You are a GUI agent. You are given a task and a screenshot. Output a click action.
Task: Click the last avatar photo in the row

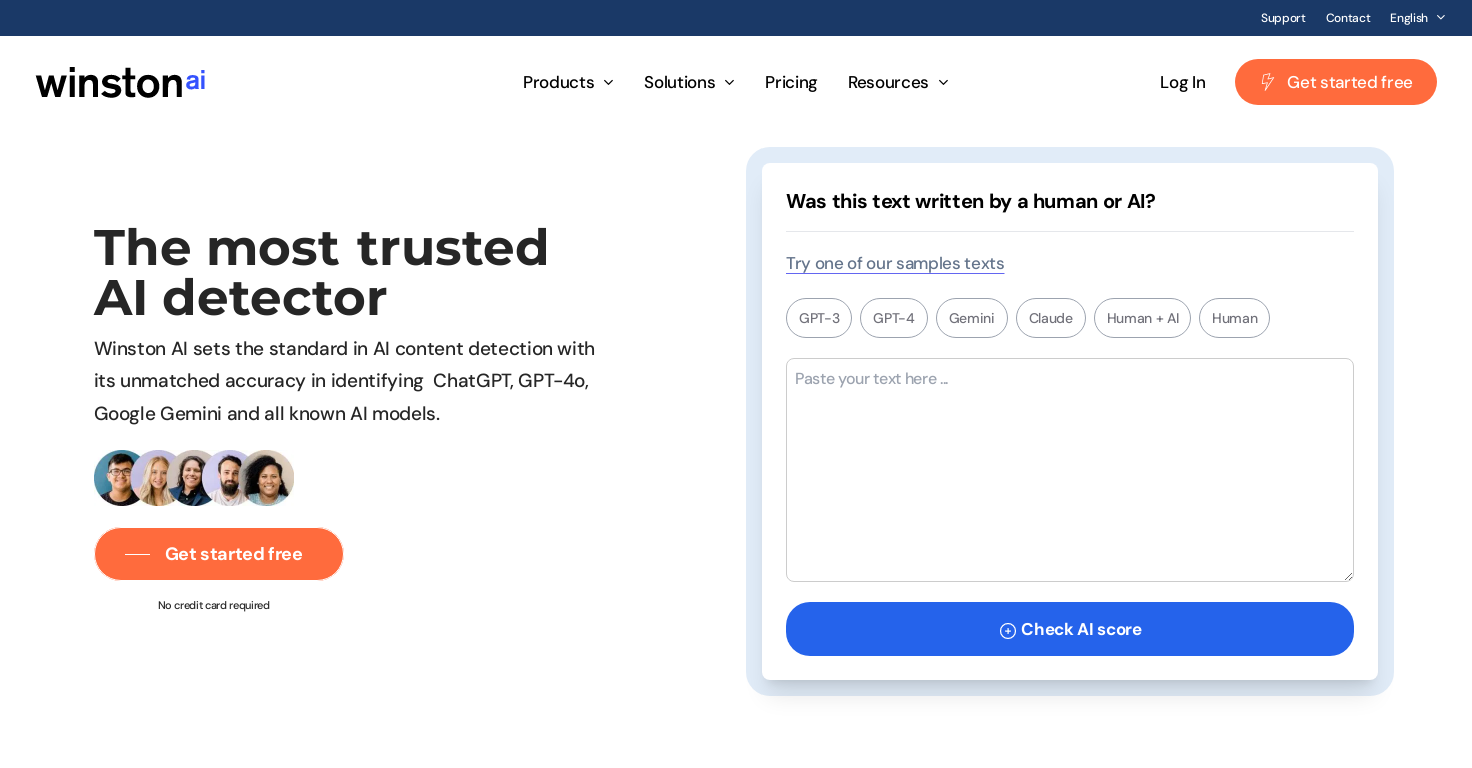coord(268,478)
